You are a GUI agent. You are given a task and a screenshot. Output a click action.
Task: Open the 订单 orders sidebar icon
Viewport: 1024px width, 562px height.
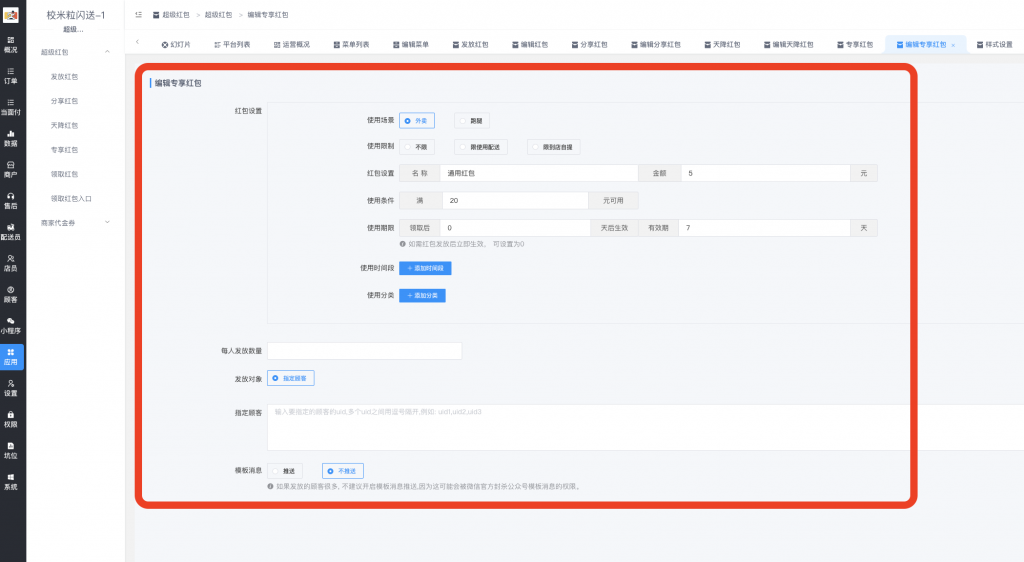[10, 76]
